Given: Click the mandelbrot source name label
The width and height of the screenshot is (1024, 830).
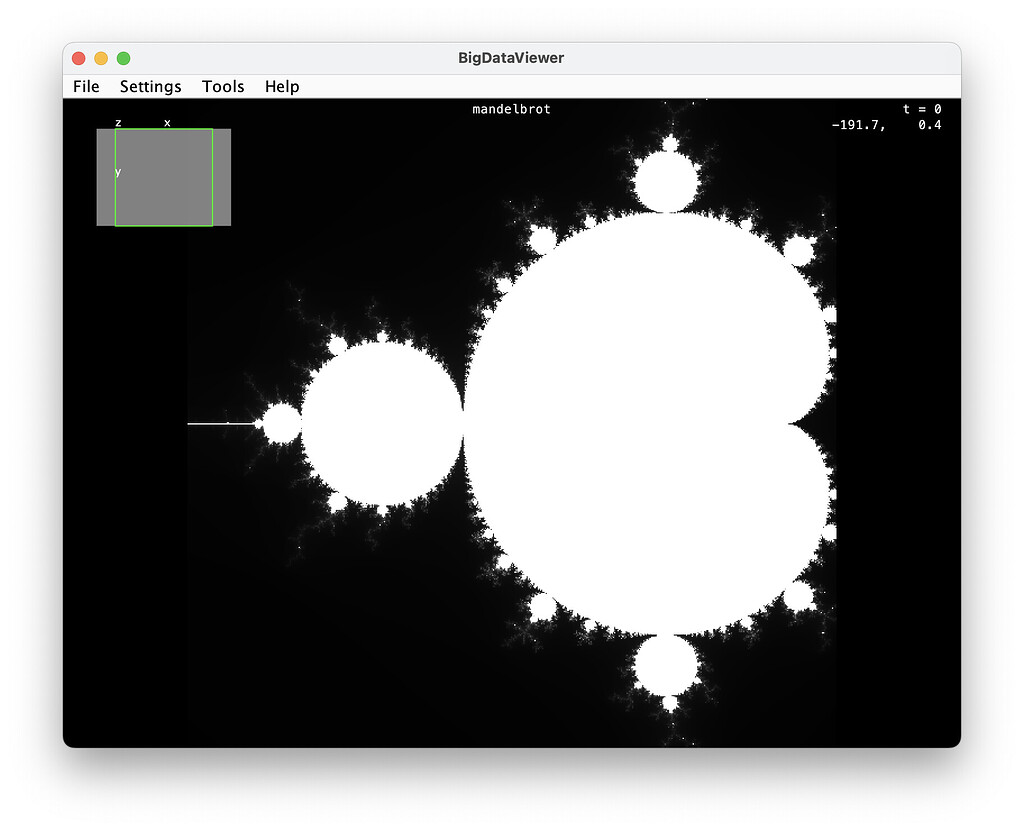Looking at the screenshot, I should [x=510, y=109].
